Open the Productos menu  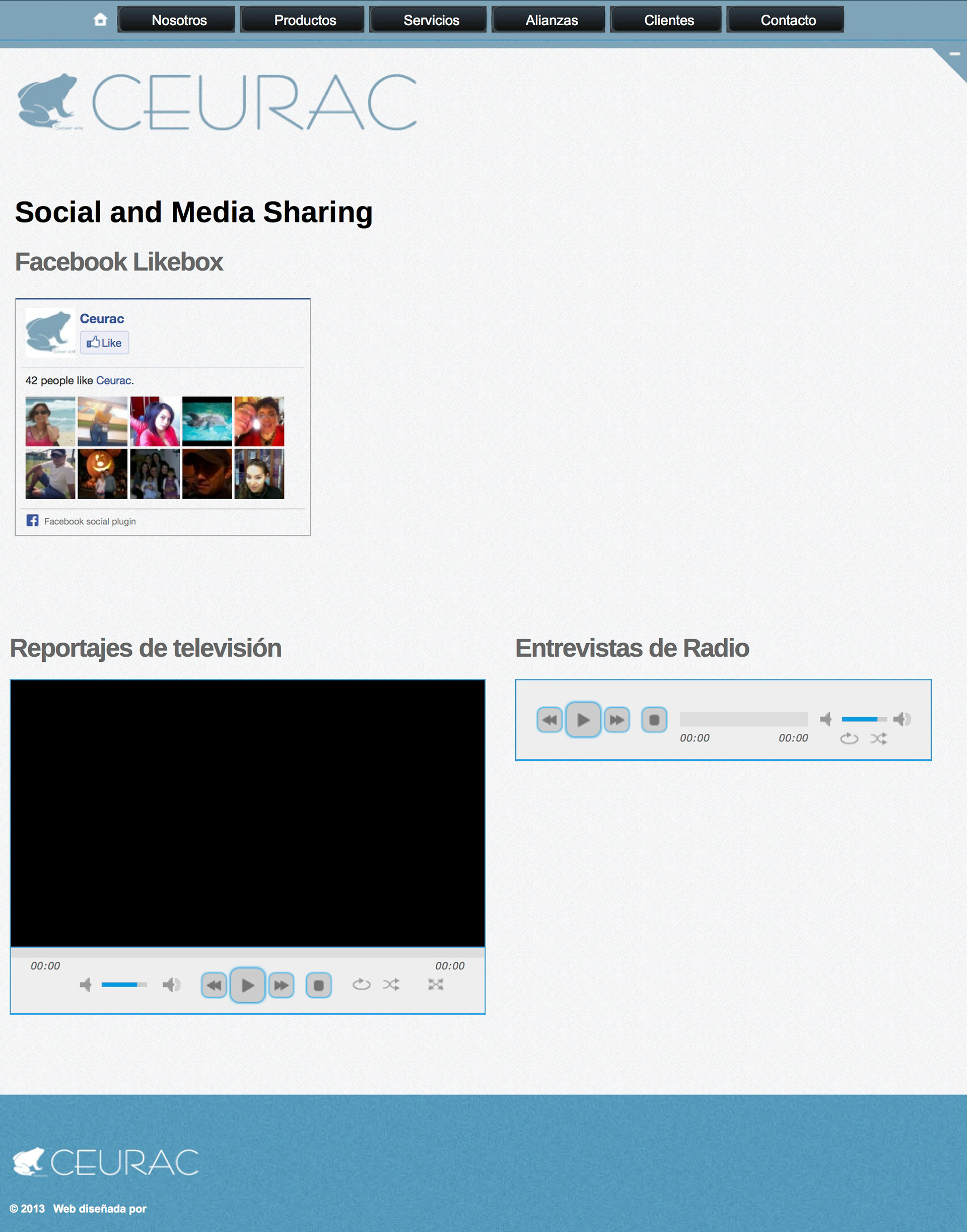tap(302, 20)
